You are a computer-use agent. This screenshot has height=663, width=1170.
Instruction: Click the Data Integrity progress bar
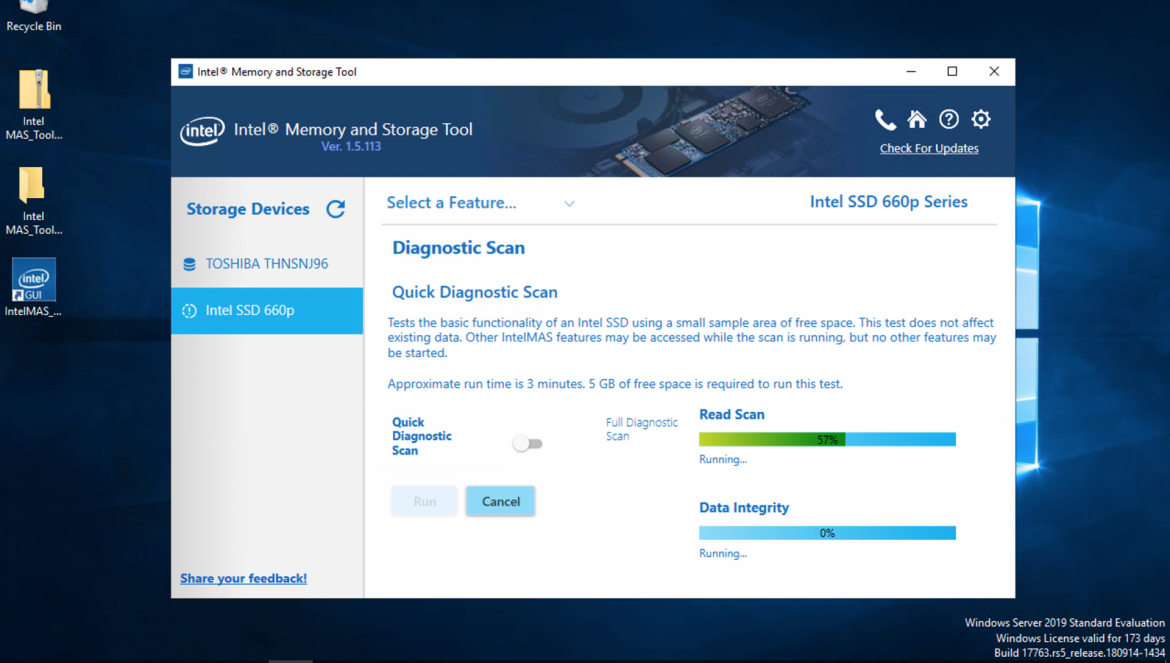pyautogui.click(x=828, y=533)
